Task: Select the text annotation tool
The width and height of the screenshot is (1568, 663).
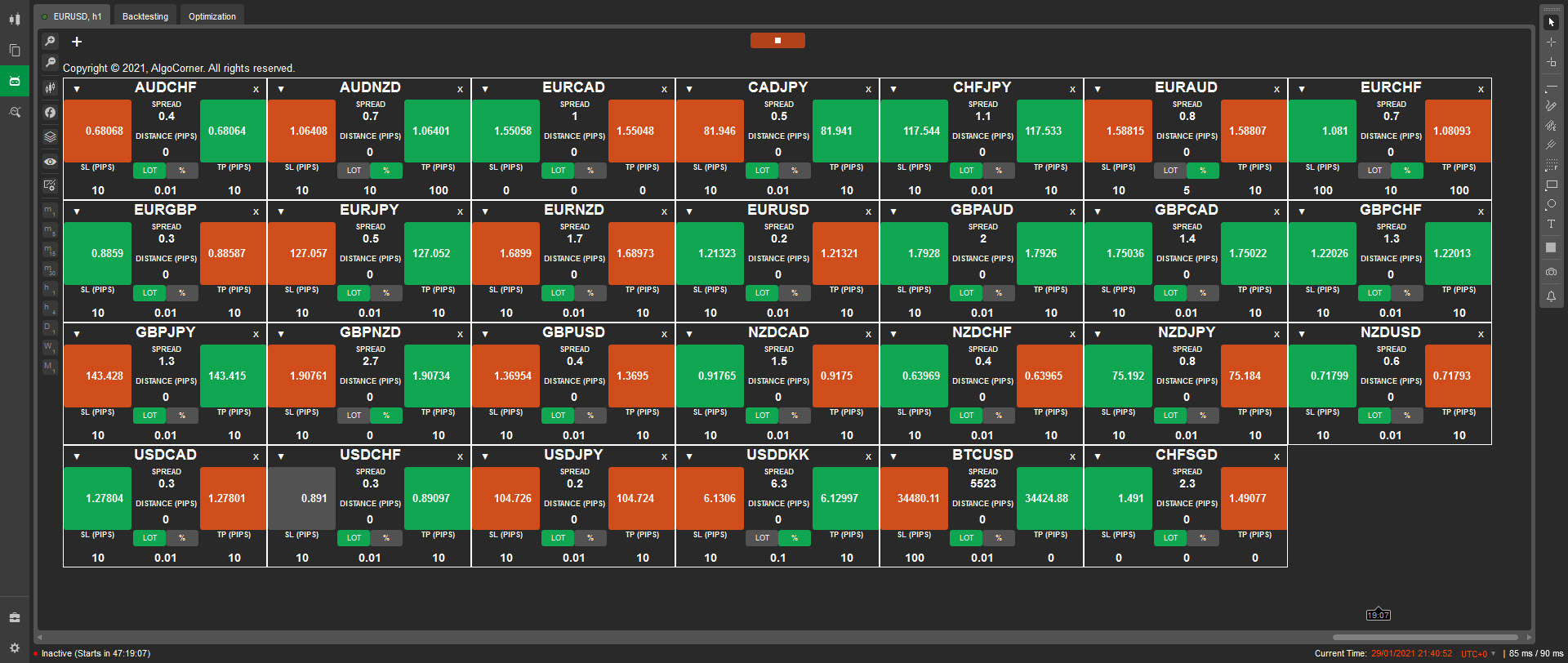Action: click(1551, 224)
